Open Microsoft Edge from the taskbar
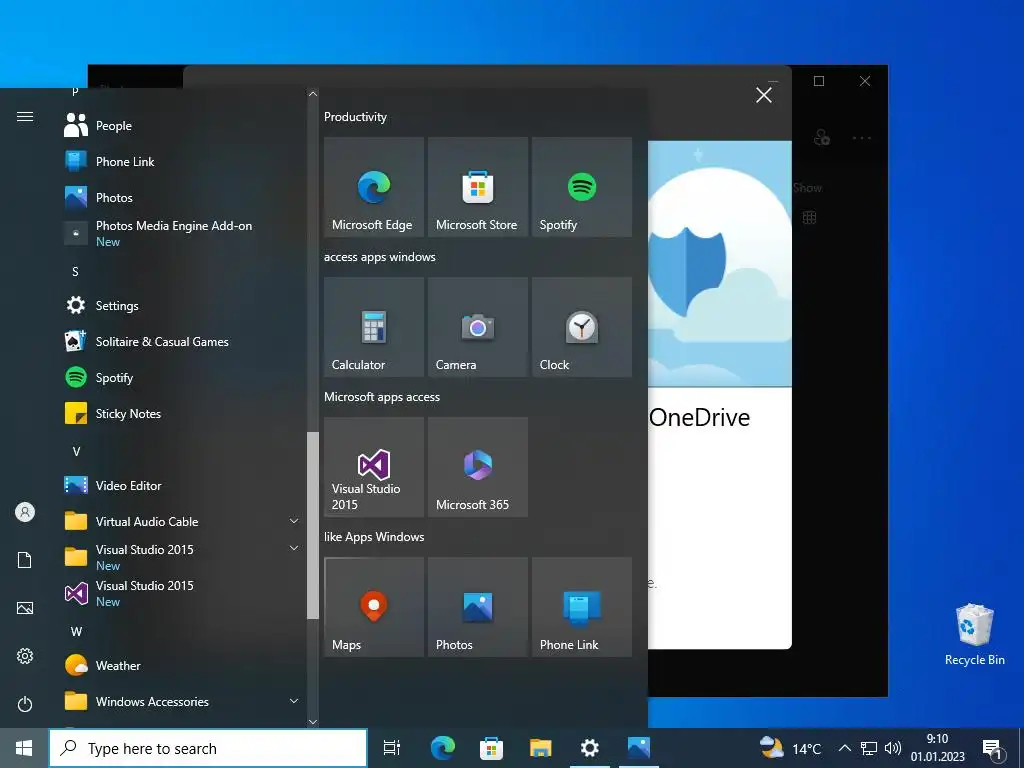Viewport: 1024px width, 768px height. (442, 748)
